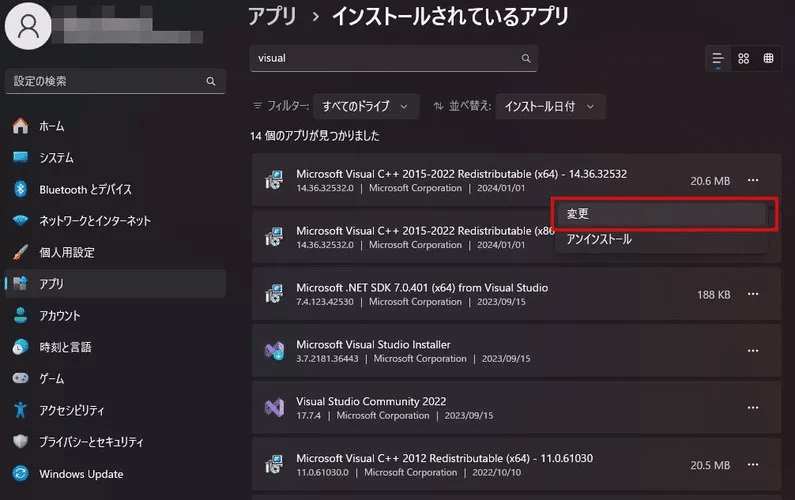Click the search magnifier in settings search box
The width and height of the screenshot is (795, 500).
(211, 81)
